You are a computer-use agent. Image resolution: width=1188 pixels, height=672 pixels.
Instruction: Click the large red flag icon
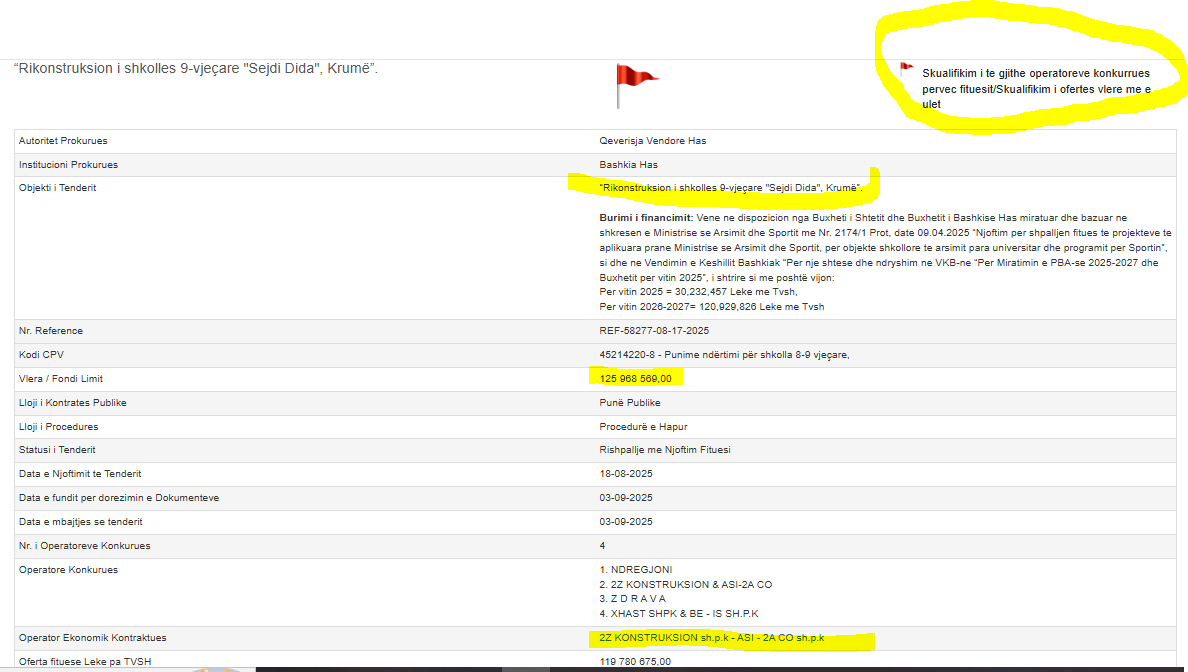coord(634,83)
